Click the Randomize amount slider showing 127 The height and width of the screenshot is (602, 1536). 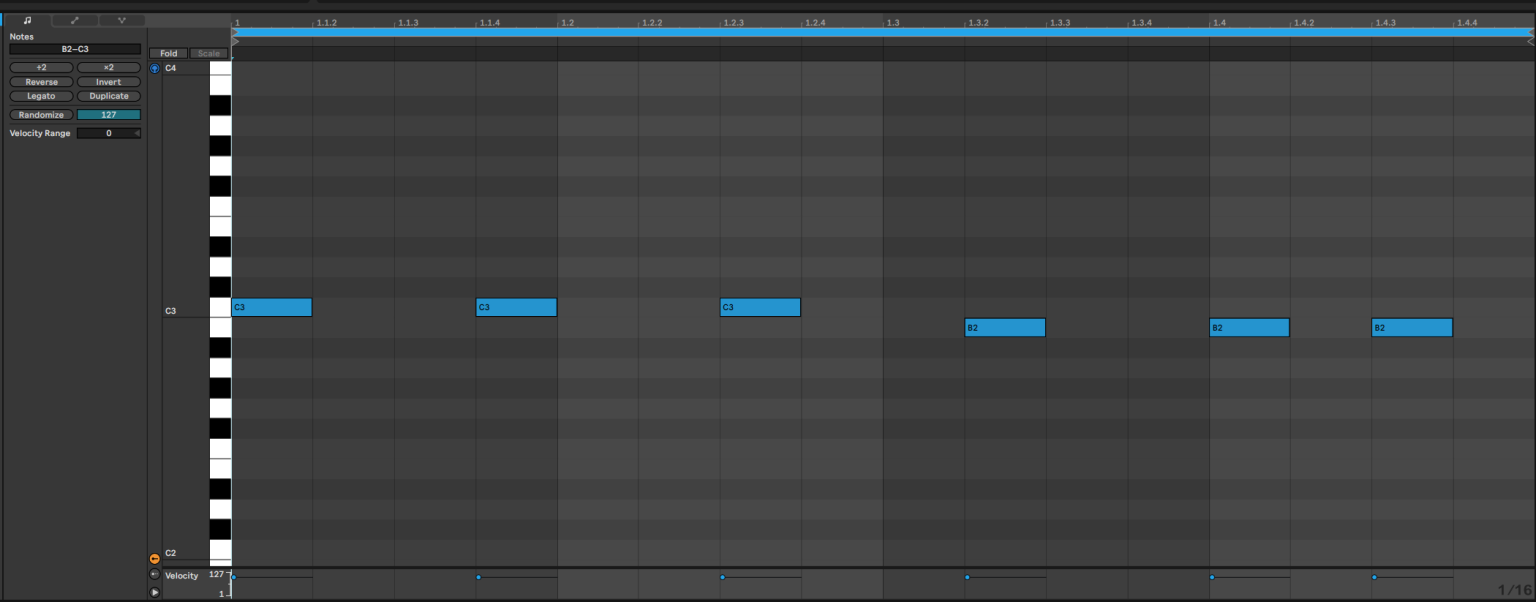pyautogui.click(x=109, y=114)
